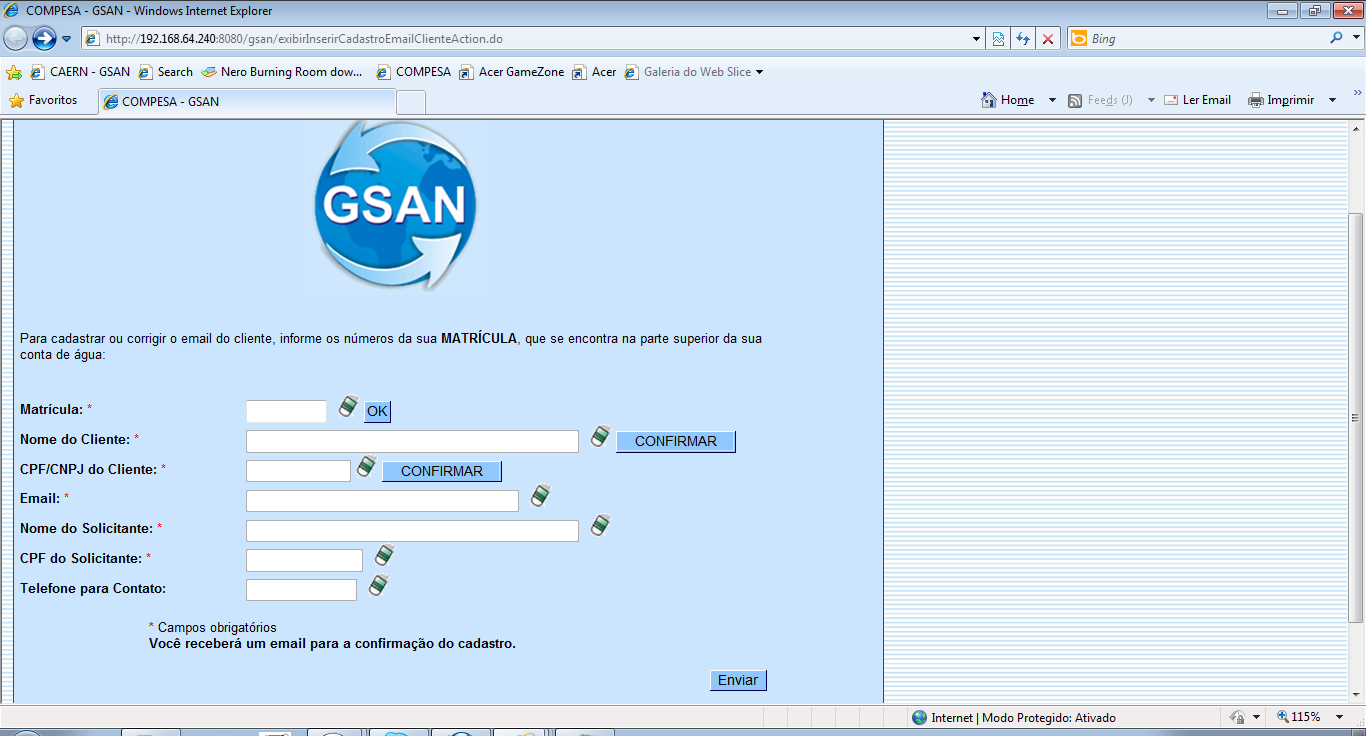1366x736 pixels.
Task: Expand the Imprimir dropdown arrow
Action: pos(1332,100)
